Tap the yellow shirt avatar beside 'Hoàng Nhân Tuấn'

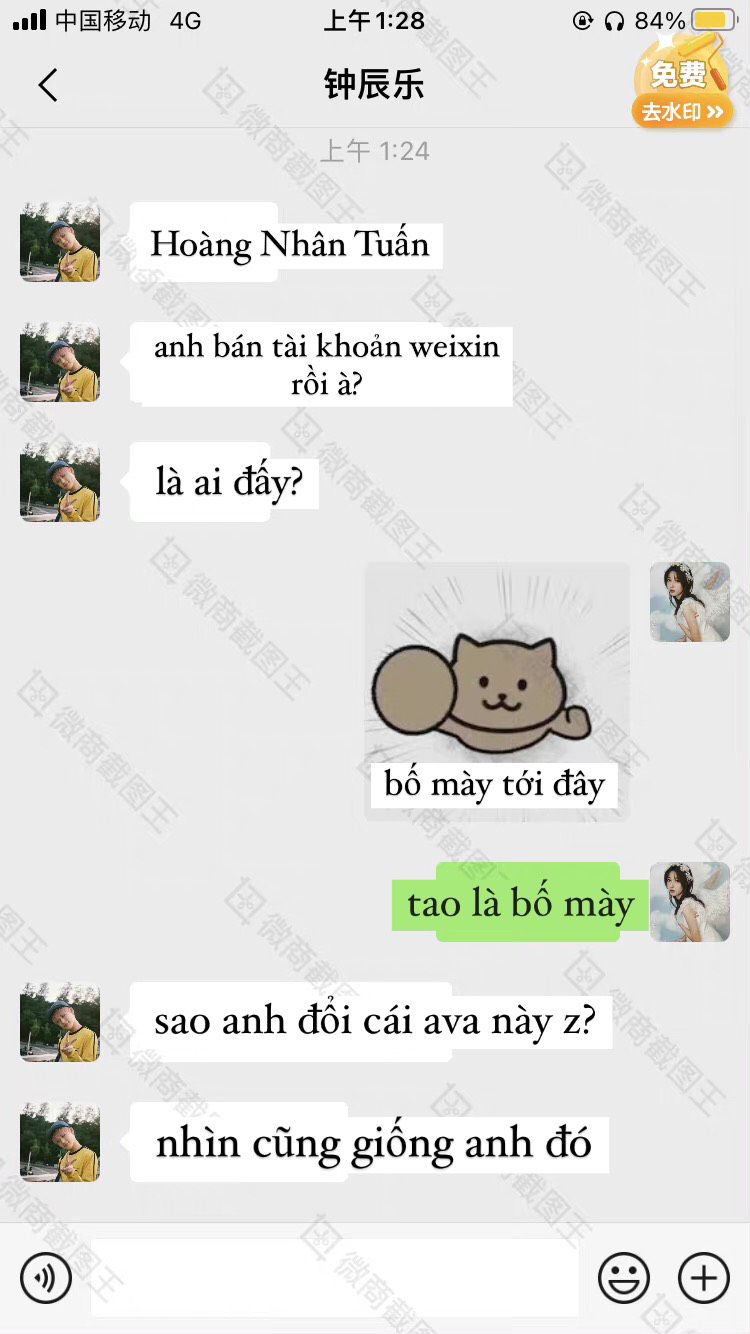(x=60, y=242)
